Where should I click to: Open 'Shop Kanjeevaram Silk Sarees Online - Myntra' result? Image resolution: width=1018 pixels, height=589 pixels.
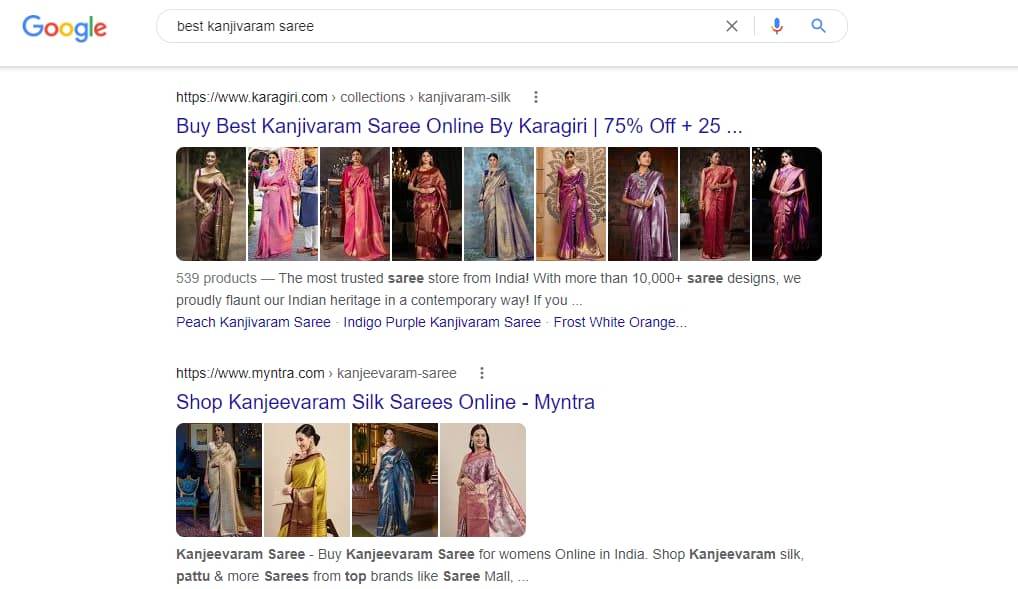[x=385, y=401]
